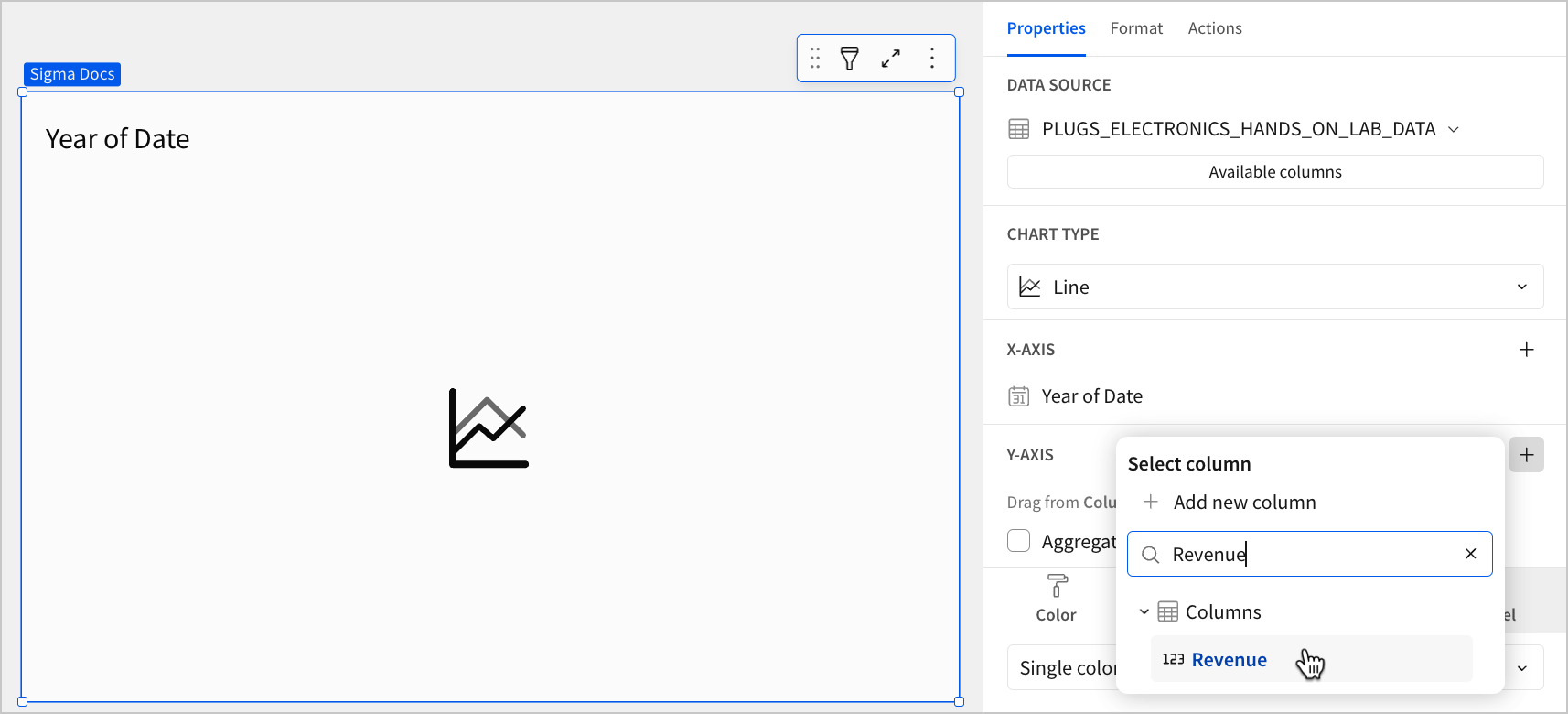The height and width of the screenshot is (714, 1568).
Task: Click the table icon next to PLUGS_ELECTRONICS data source
Action: 1018,129
